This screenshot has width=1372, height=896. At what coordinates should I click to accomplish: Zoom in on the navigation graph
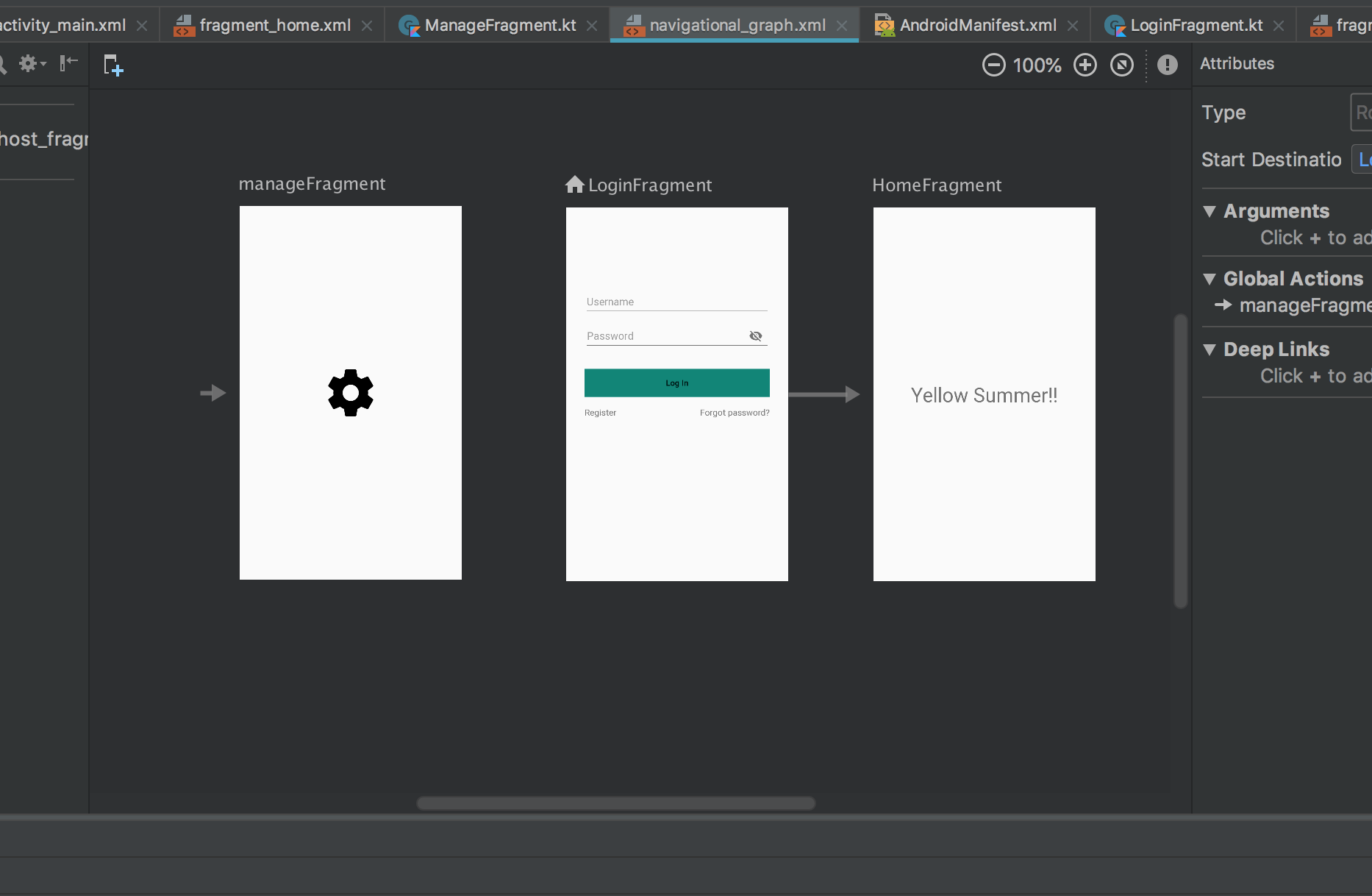point(1085,65)
